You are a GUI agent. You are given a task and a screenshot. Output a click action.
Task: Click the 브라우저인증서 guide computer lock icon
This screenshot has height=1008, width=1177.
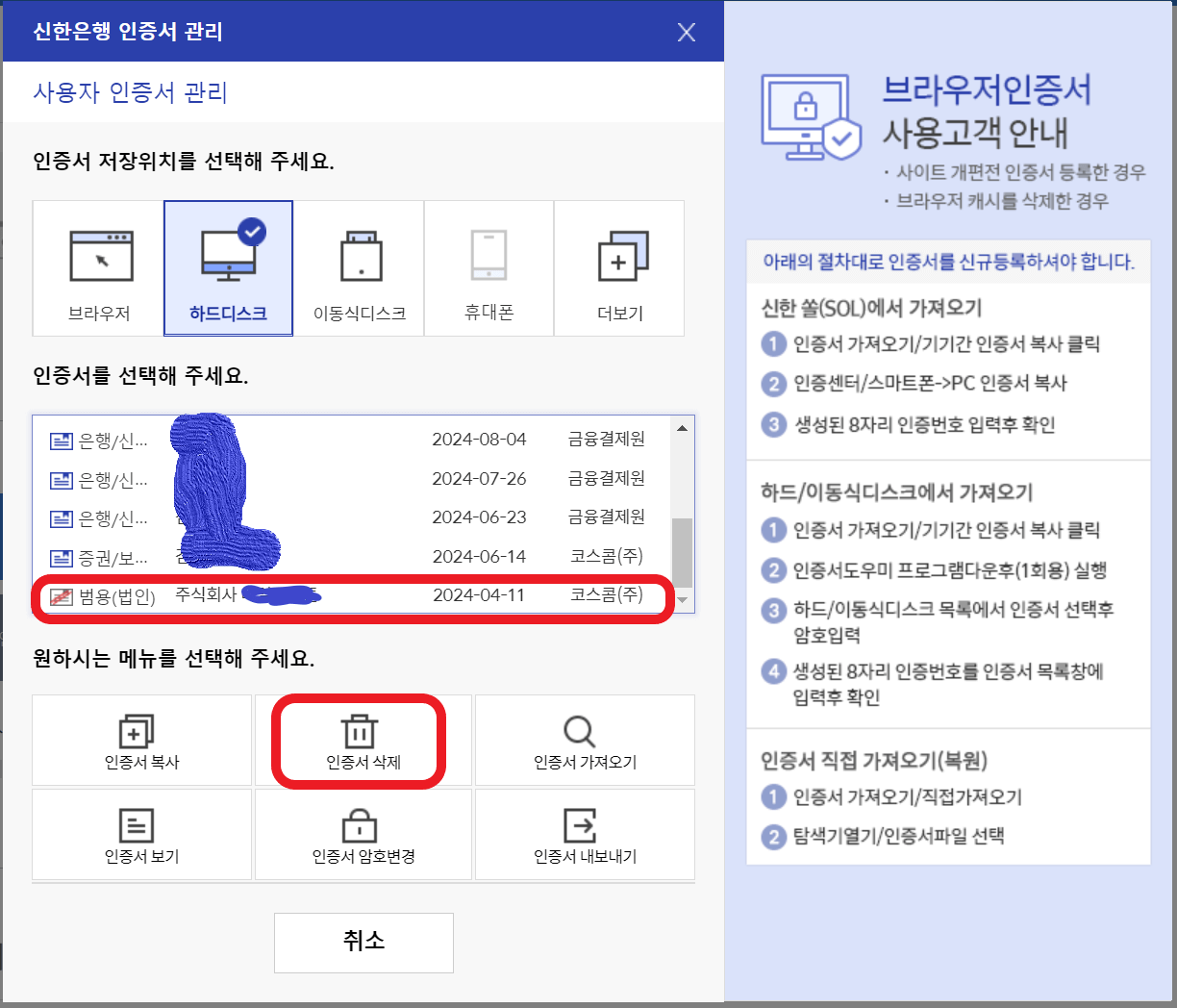(810, 117)
